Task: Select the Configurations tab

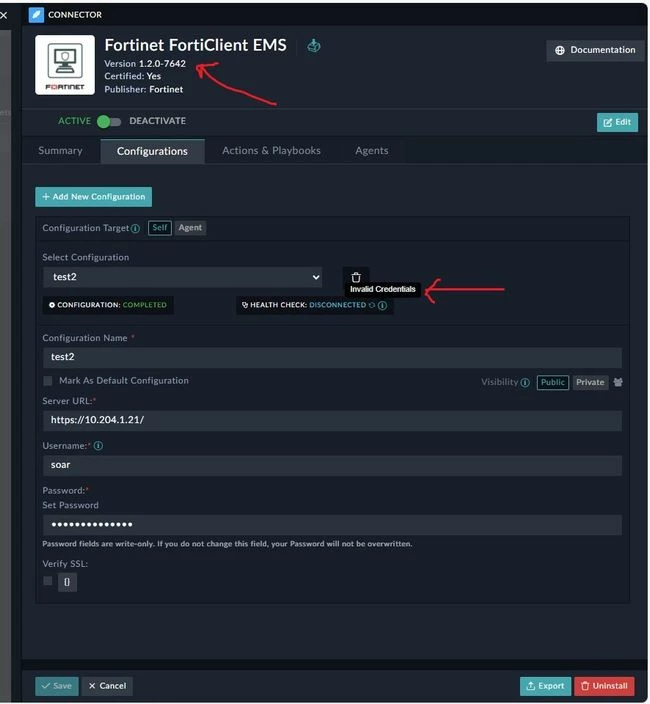Action: point(152,152)
